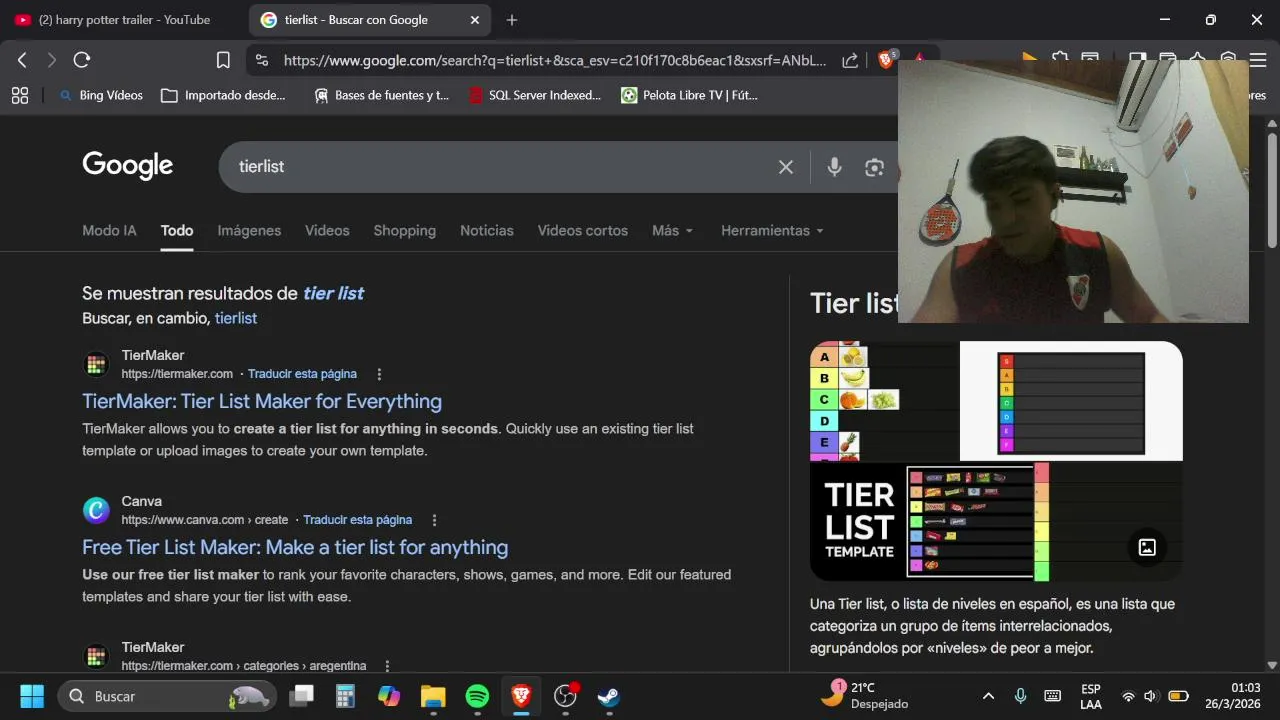Switch to the Imágenes tab

point(249,231)
